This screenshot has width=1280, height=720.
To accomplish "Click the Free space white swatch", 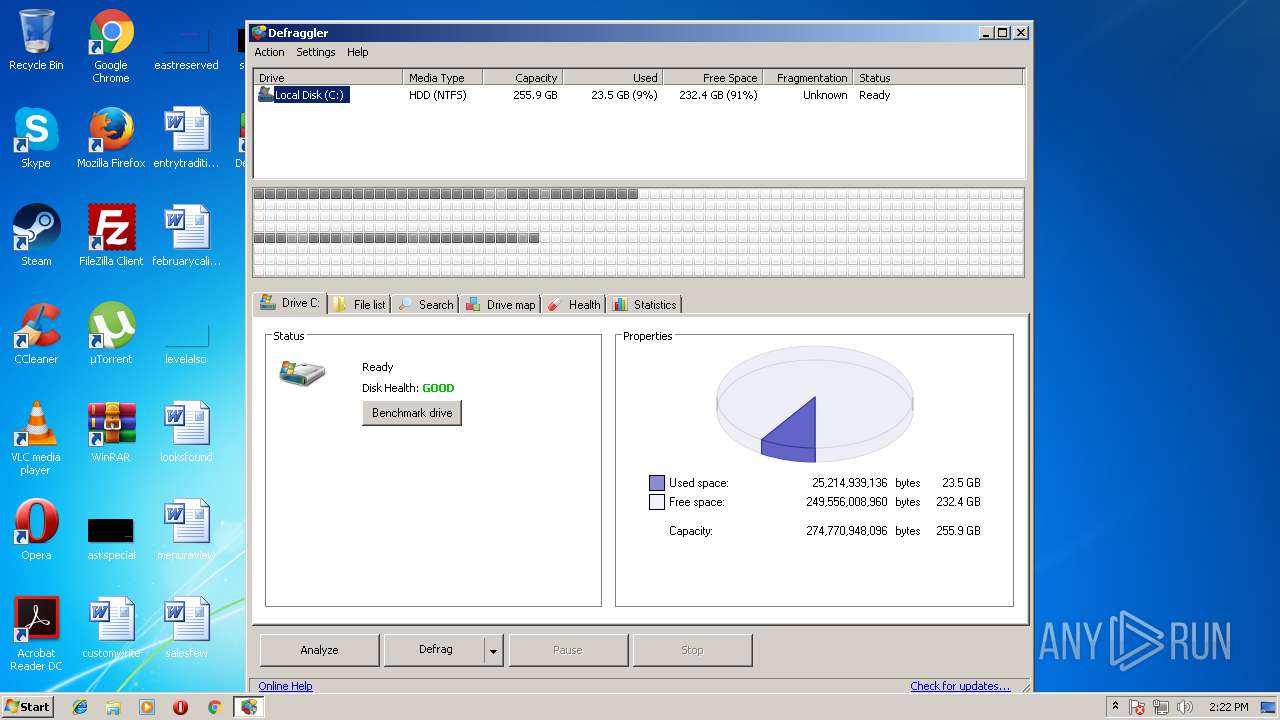I will coord(657,502).
